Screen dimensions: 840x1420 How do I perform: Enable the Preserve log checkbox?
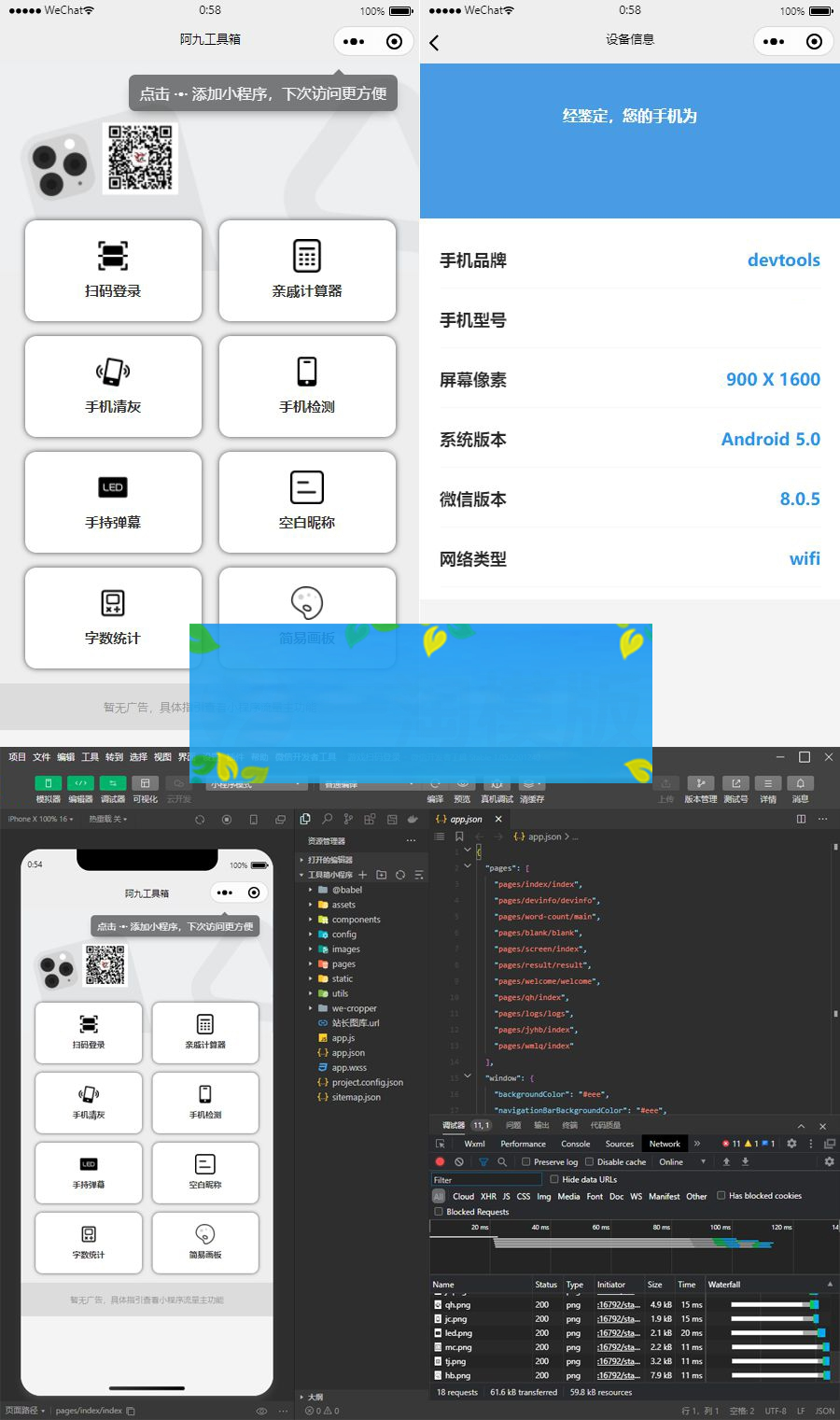coord(526,1162)
